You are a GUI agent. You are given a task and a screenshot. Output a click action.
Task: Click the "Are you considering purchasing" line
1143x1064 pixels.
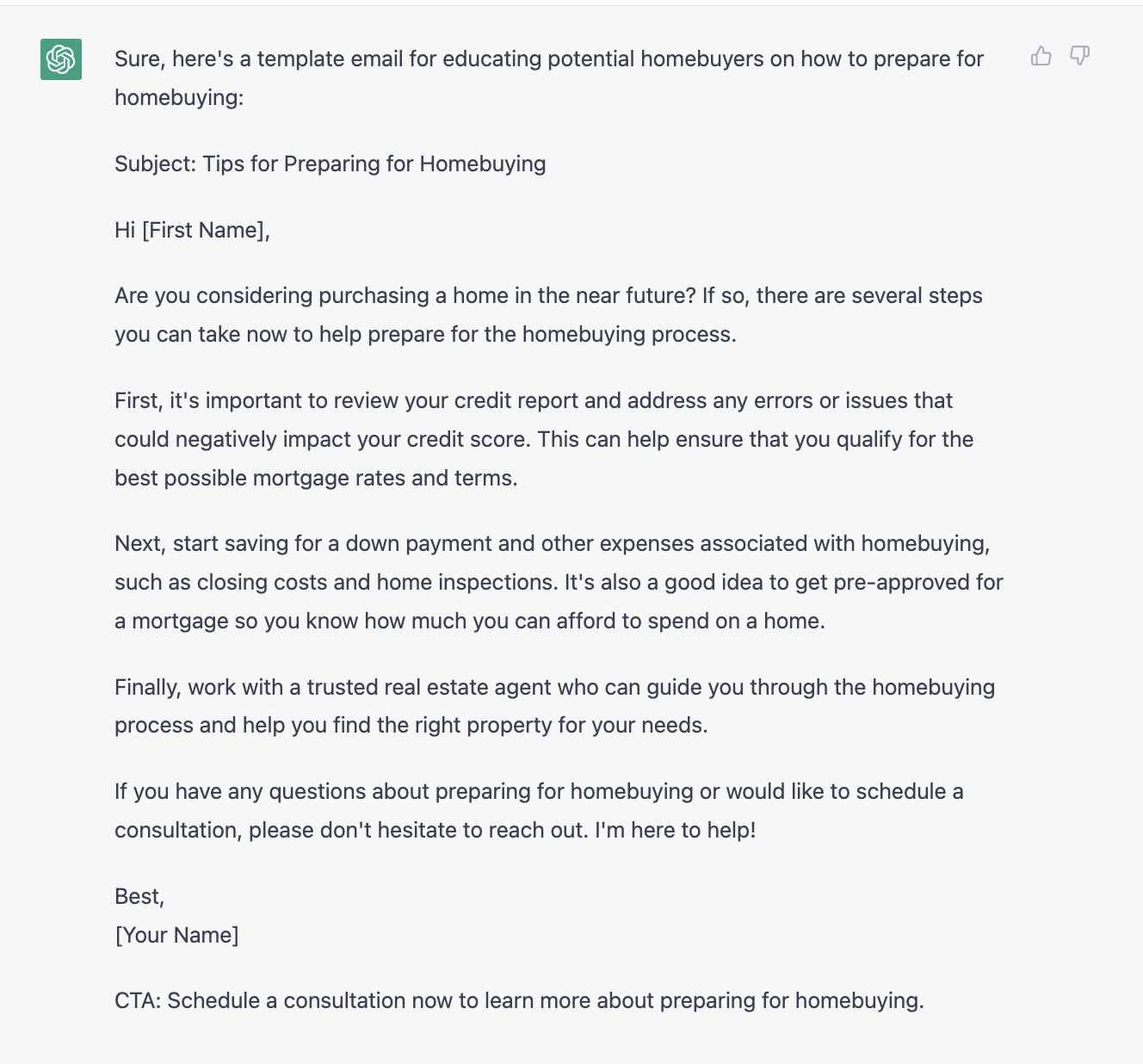(x=548, y=295)
